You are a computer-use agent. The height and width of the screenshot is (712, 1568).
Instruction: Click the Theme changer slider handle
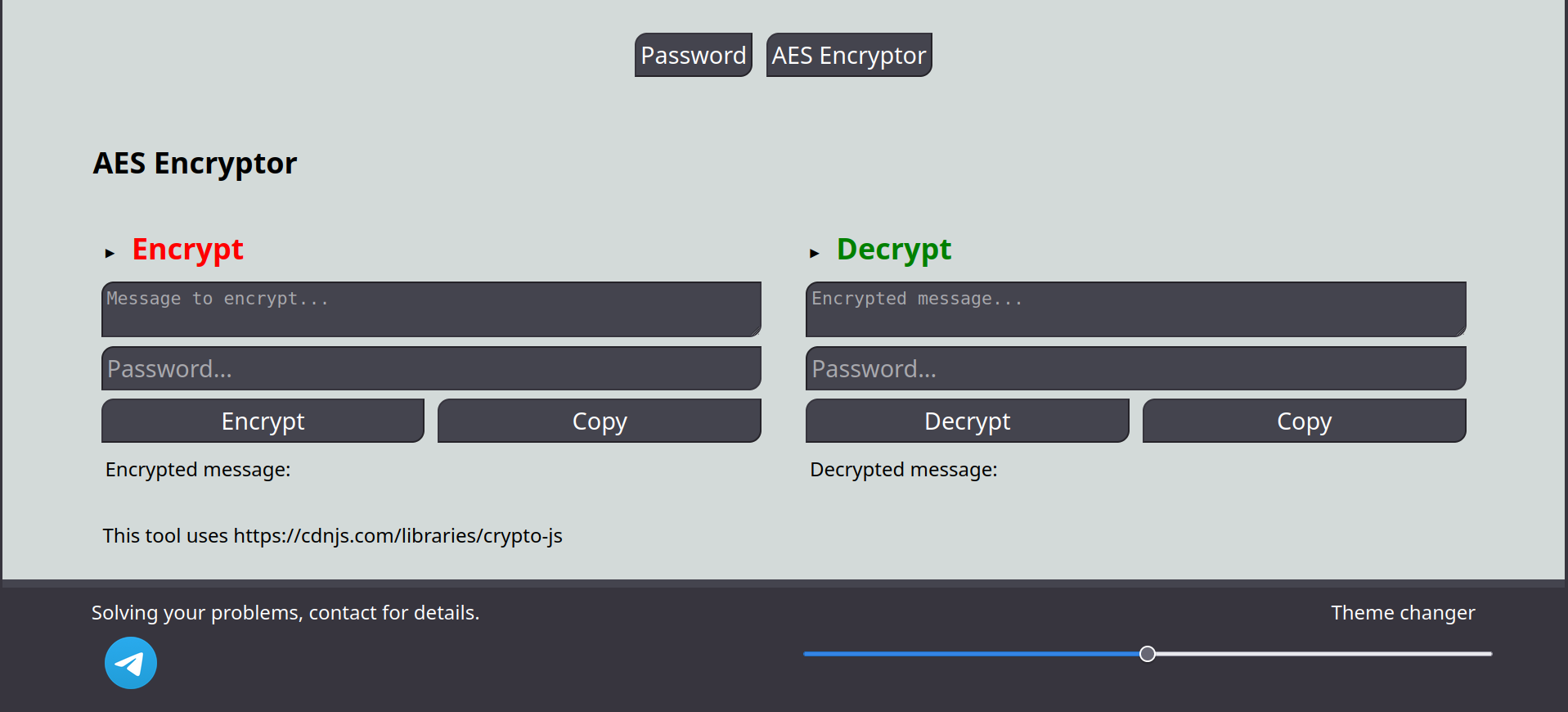pyautogui.click(x=1148, y=654)
